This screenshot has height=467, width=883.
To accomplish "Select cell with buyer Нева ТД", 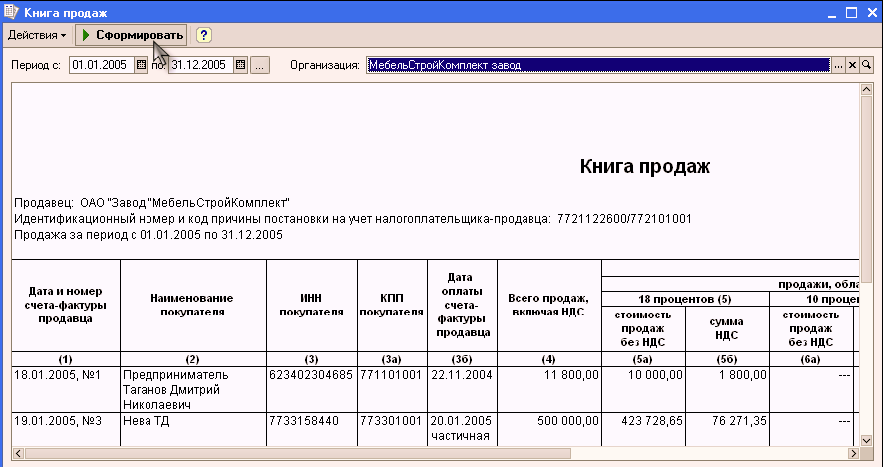I will [193, 429].
